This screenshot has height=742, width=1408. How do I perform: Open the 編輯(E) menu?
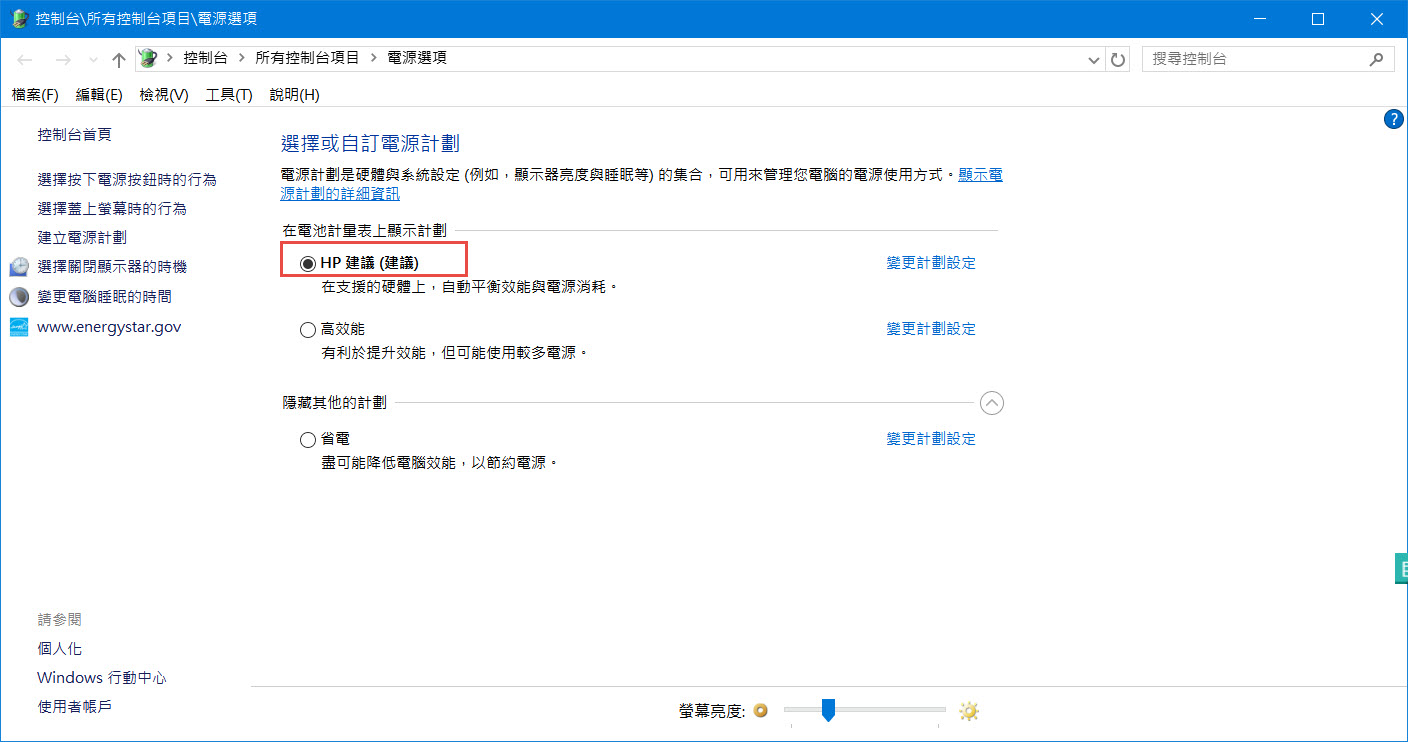99,94
